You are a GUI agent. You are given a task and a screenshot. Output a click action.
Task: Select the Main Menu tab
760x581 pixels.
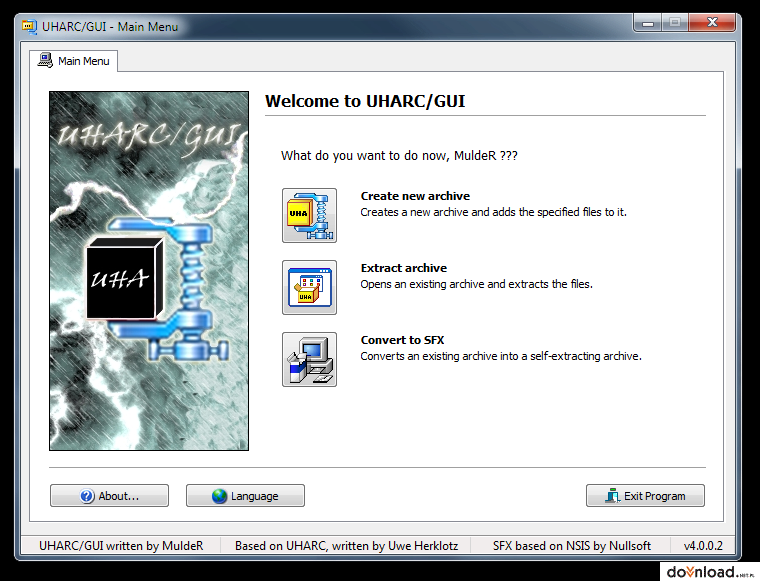click(x=74, y=61)
